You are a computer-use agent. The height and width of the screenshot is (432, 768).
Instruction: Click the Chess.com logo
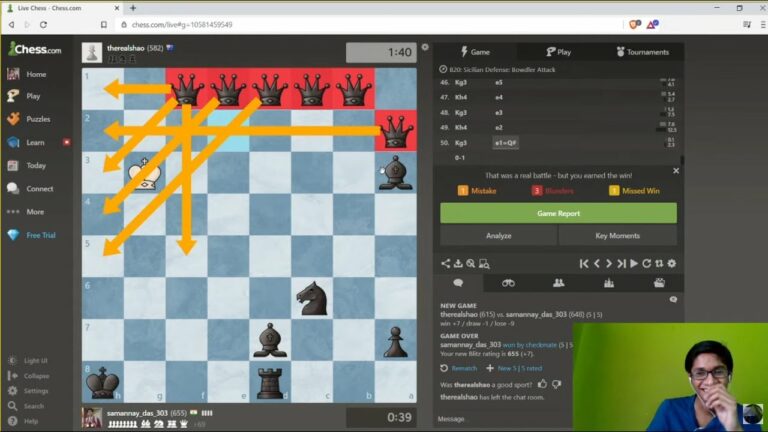pyautogui.click(x=35, y=49)
